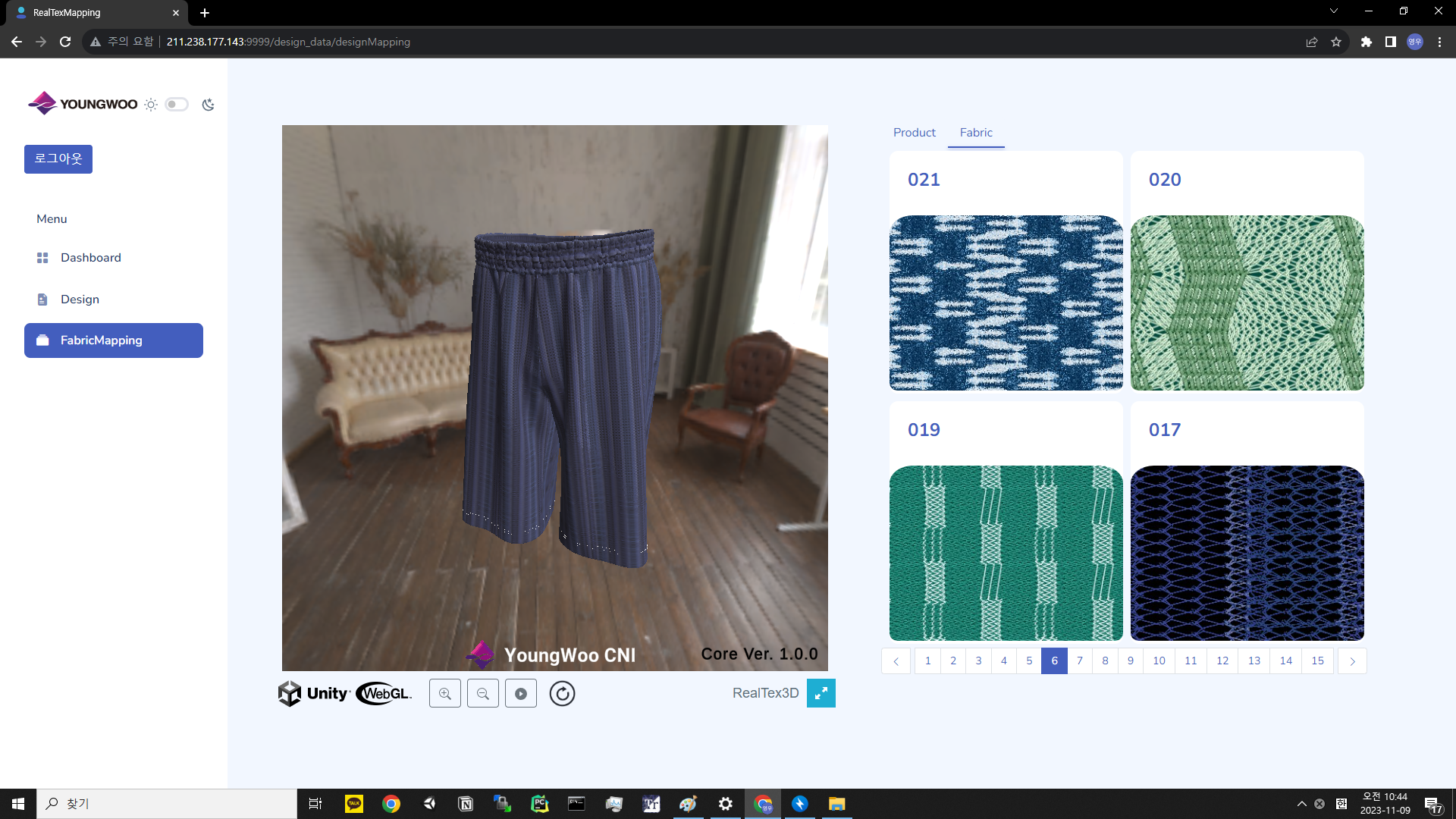Go to page 7 of fabrics

tap(1080, 661)
